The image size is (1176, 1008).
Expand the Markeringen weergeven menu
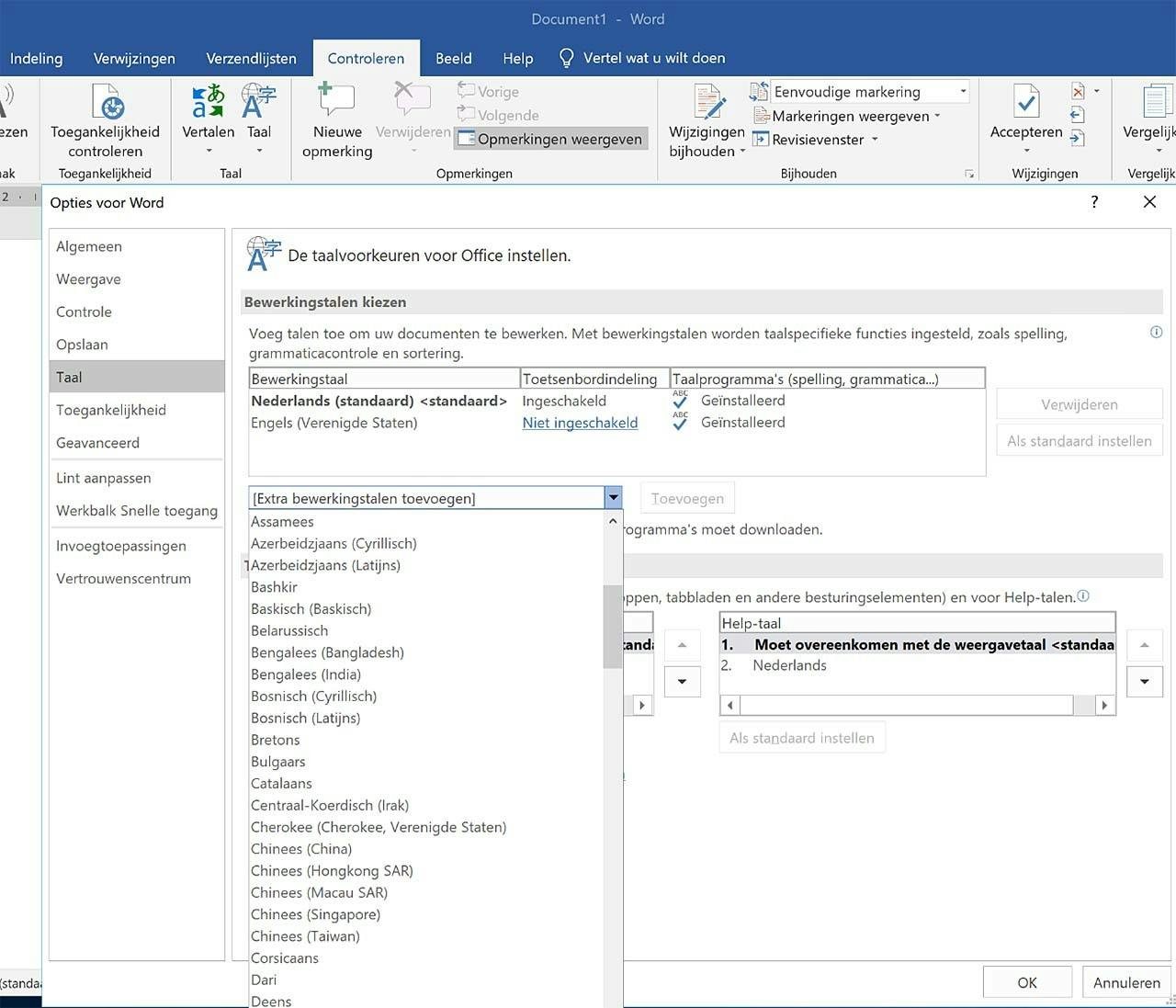point(850,116)
